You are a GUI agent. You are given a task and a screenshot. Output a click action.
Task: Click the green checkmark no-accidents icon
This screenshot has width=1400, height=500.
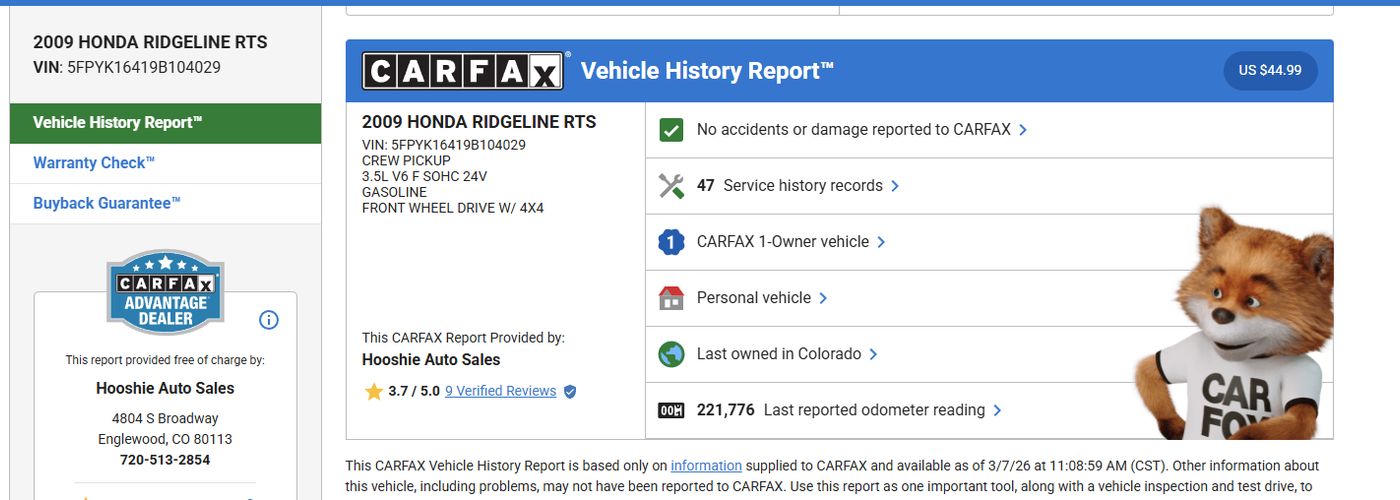click(671, 130)
